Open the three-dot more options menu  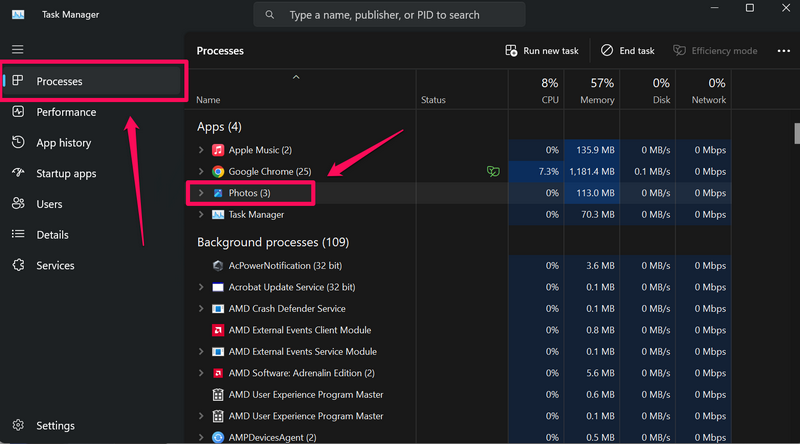[783, 51]
